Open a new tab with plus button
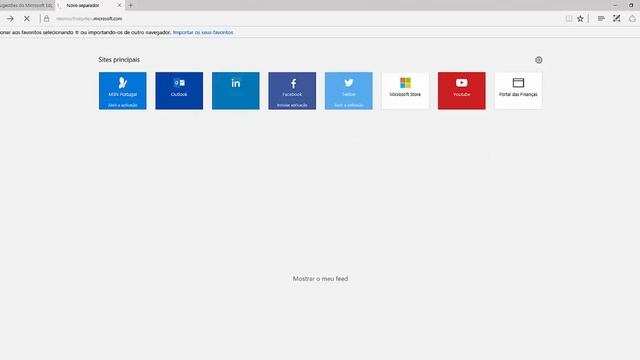The image size is (640, 360). click(131, 5)
